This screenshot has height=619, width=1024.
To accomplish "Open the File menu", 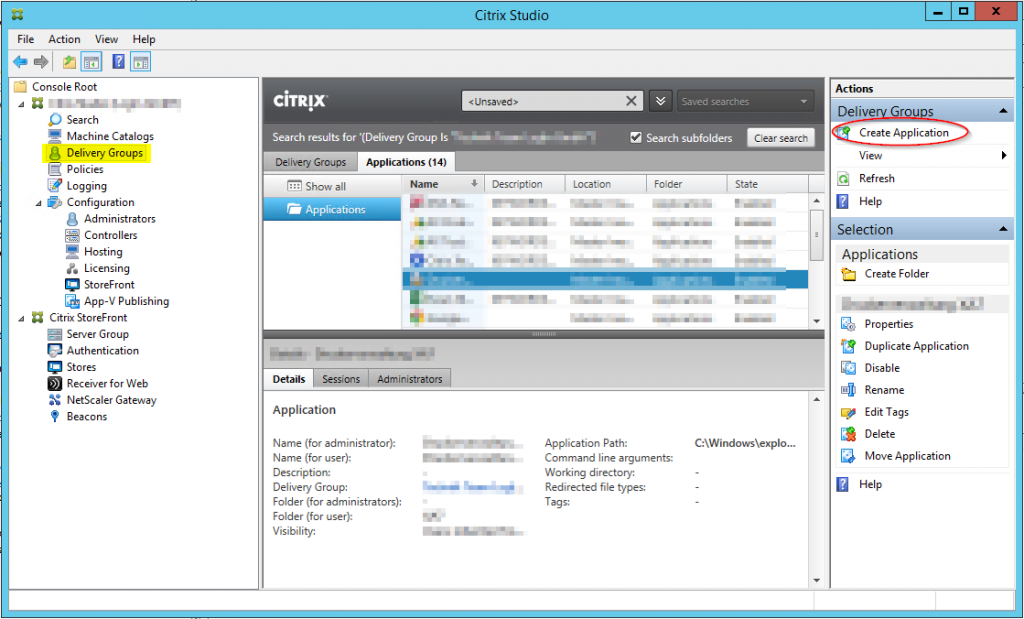I will [25, 39].
